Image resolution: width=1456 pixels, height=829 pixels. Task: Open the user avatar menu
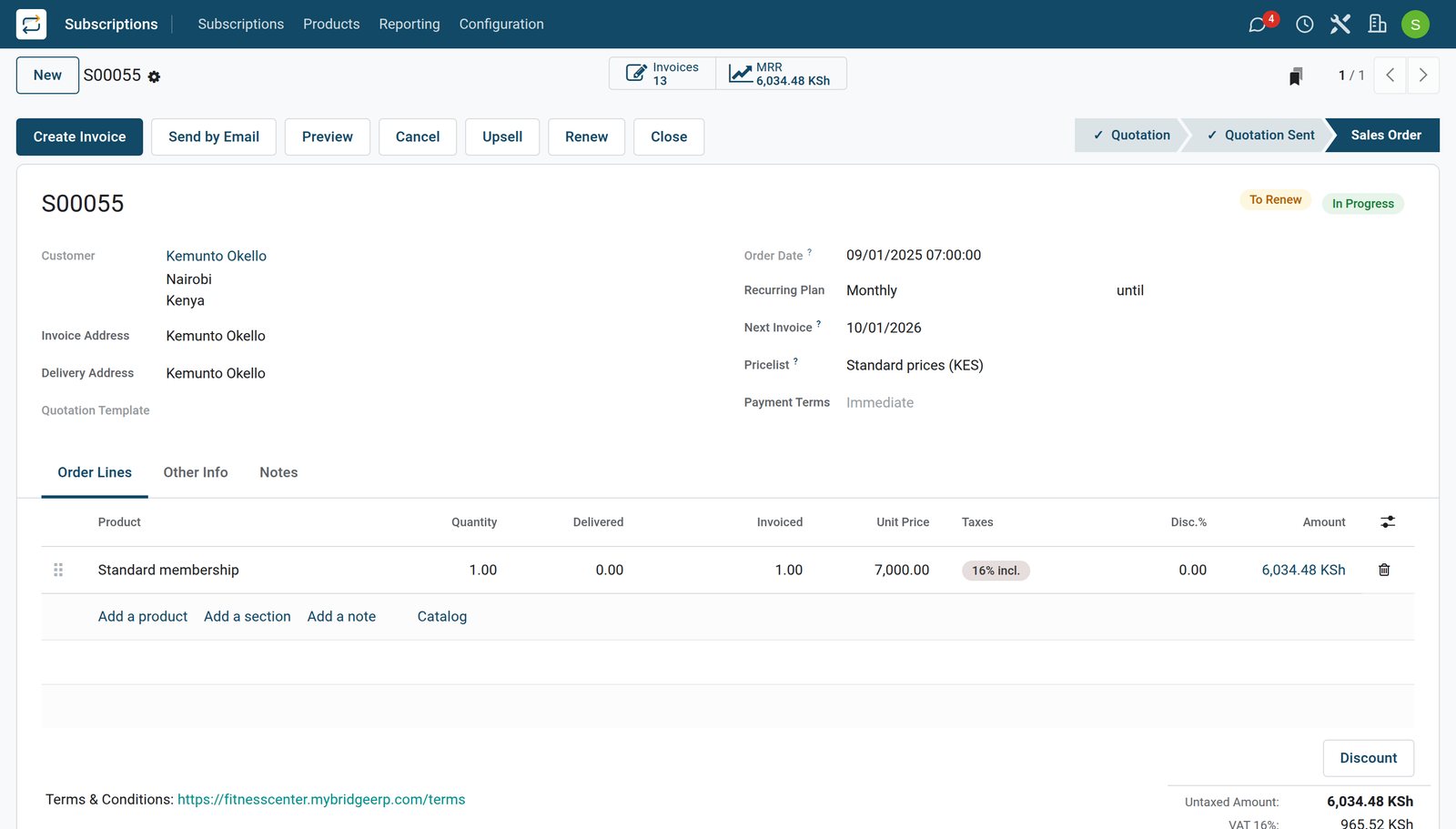coord(1415,24)
